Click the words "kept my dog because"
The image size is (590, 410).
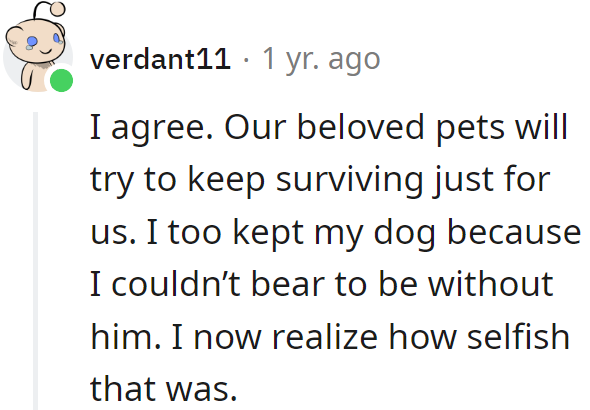pos(406,232)
